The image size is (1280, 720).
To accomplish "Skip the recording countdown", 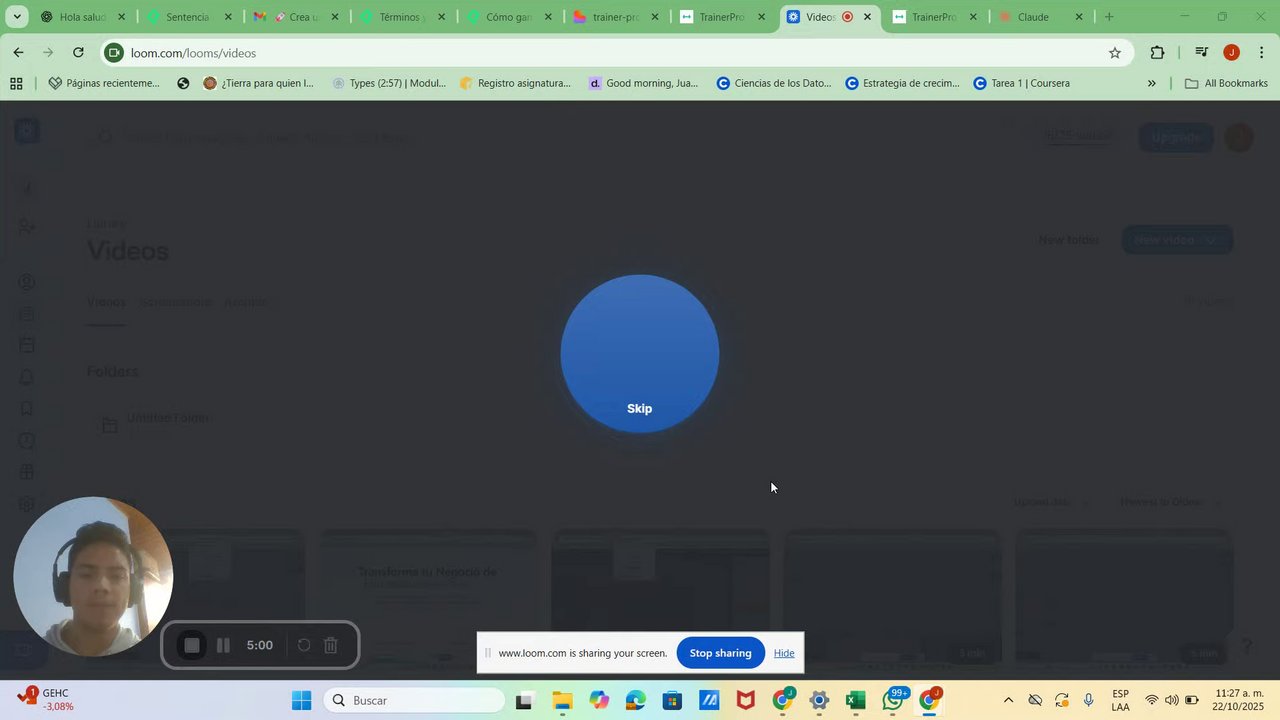I will 639,408.
